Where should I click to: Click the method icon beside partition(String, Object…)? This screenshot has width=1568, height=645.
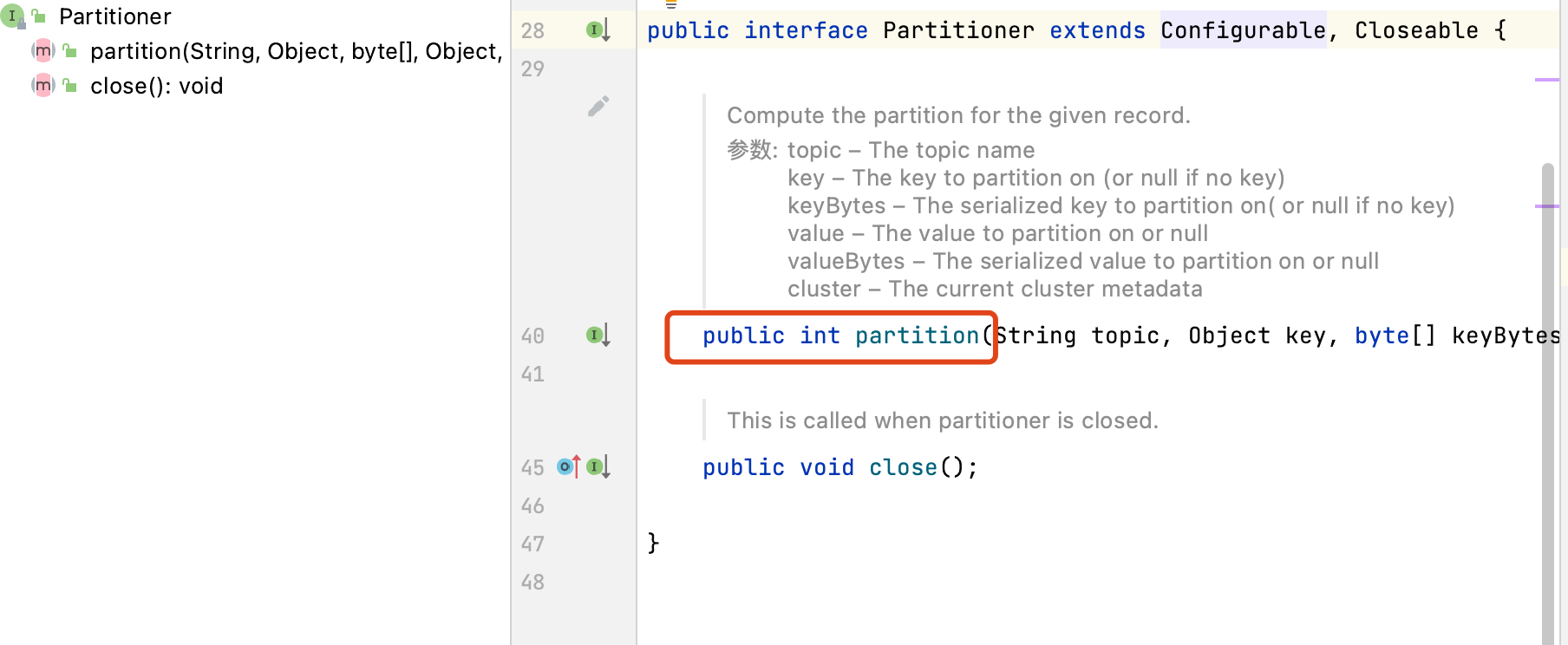(42, 51)
